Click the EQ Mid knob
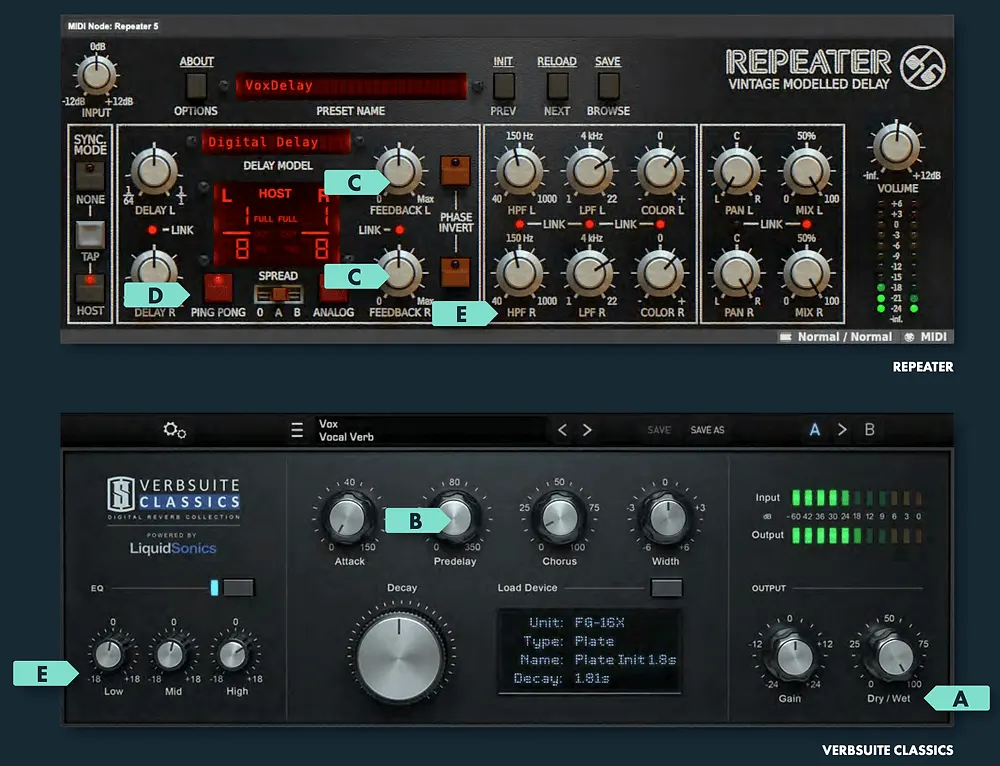The height and width of the screenshot is (766, 1000). (x=172, y=654)
